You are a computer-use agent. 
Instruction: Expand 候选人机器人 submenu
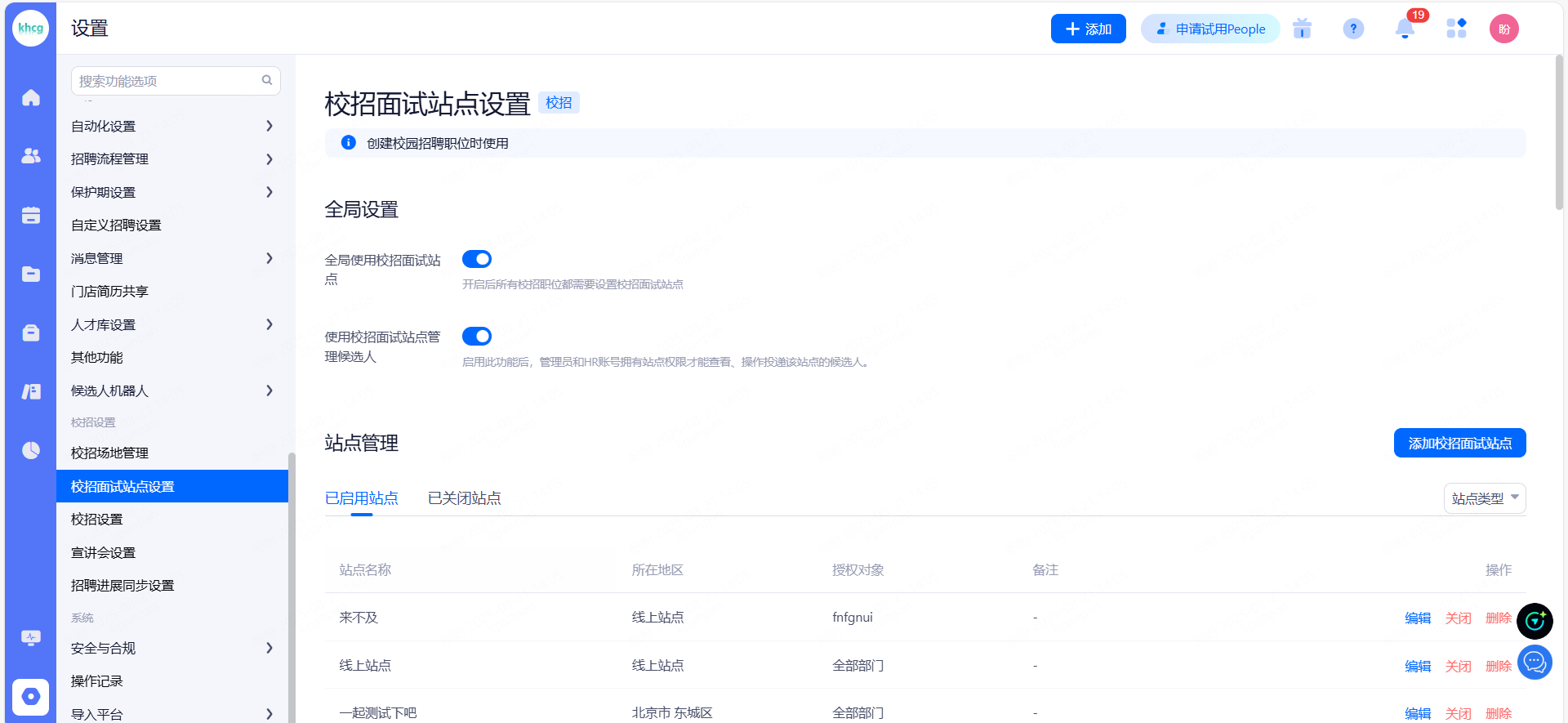(x=171, y=391)
